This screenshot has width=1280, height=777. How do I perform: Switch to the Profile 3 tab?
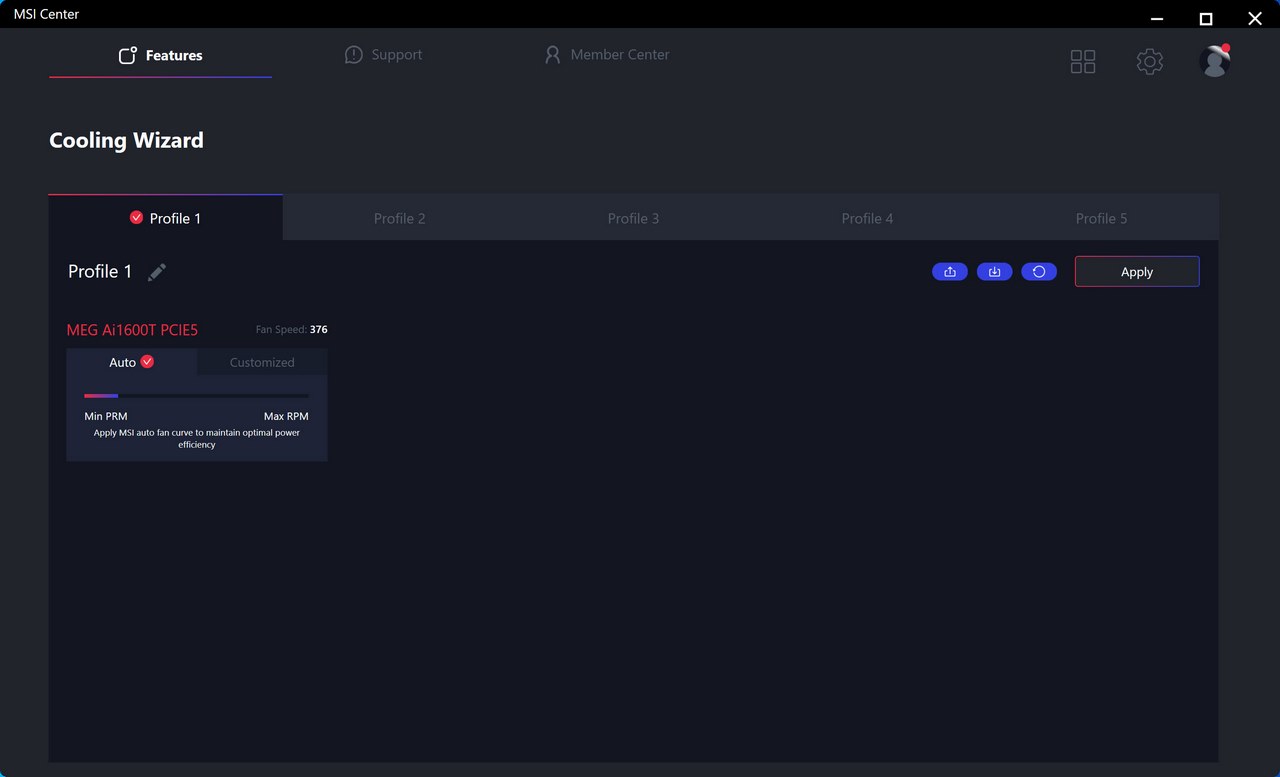[x=633, y=218]
